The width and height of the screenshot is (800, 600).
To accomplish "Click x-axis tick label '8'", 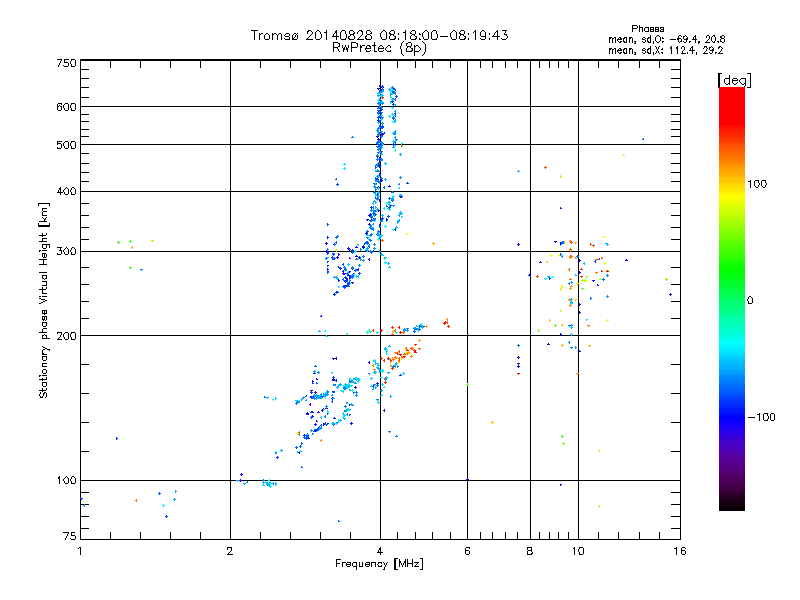I will click(530, 551).
